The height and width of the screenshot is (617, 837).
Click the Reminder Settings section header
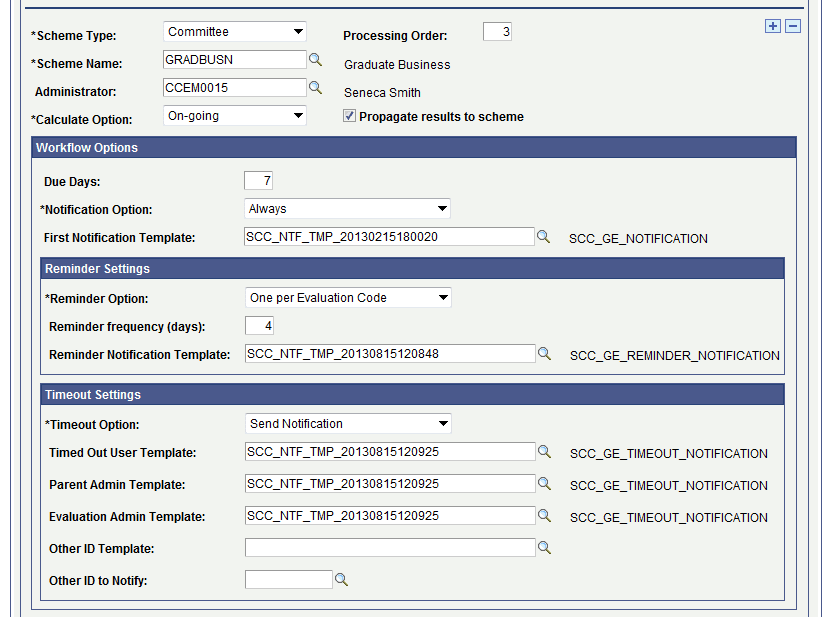click(x=412, y=268)
